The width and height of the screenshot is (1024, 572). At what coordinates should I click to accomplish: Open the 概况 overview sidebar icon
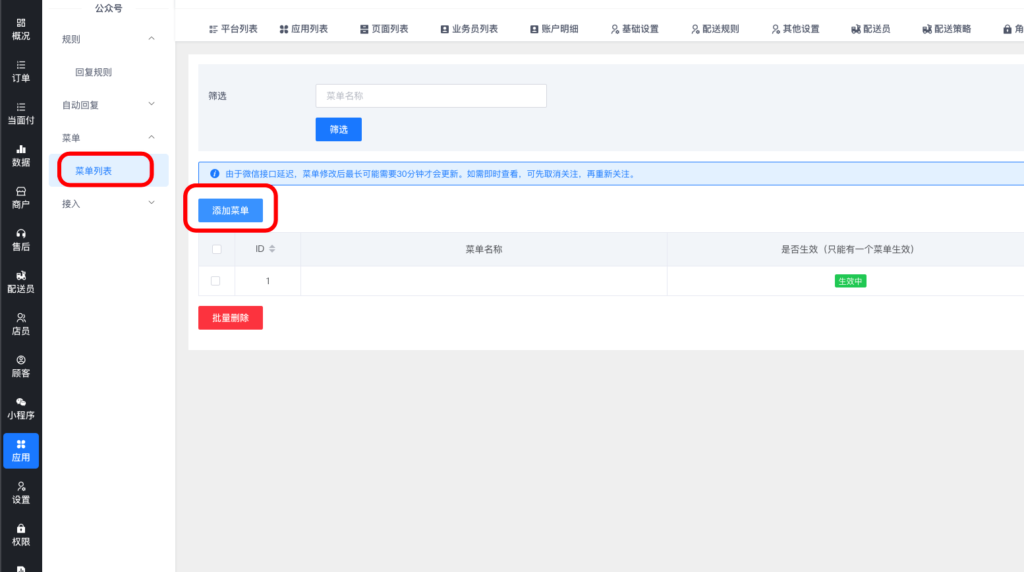[x=20, y=28]
